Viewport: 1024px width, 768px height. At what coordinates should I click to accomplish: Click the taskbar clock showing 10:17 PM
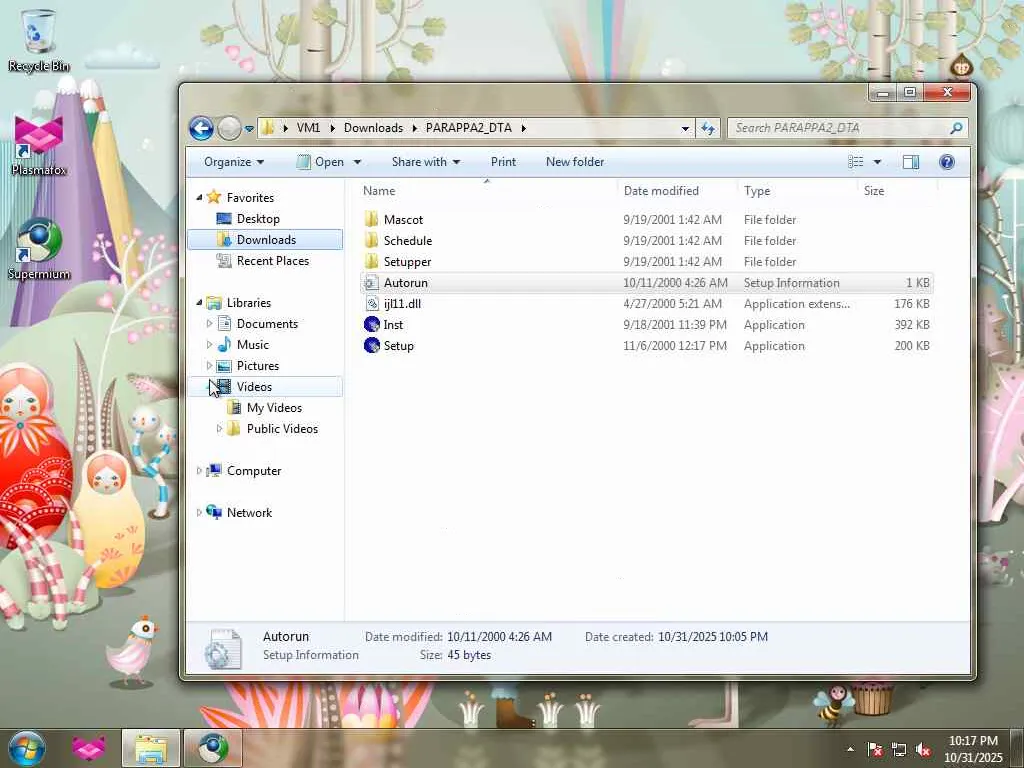[973, 749]
